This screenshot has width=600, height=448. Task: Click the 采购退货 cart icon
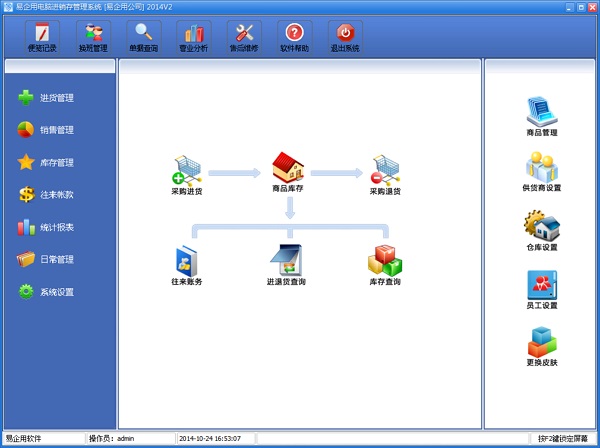point(385,169)
